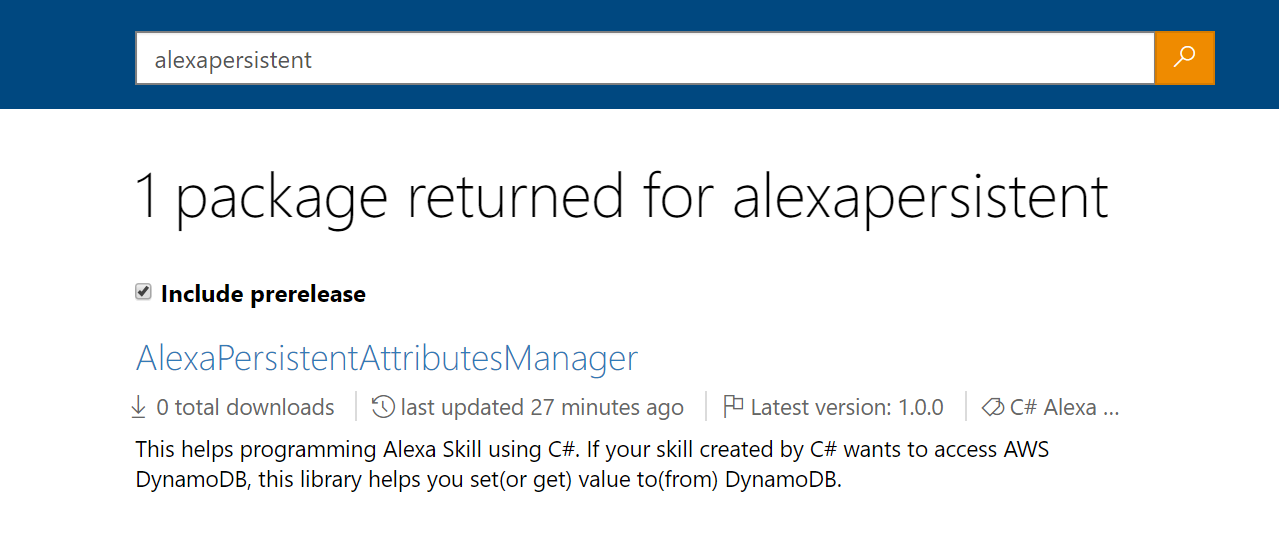
Task: Click the Latest version: 1.0.0 text
Action: click(846, 407)
